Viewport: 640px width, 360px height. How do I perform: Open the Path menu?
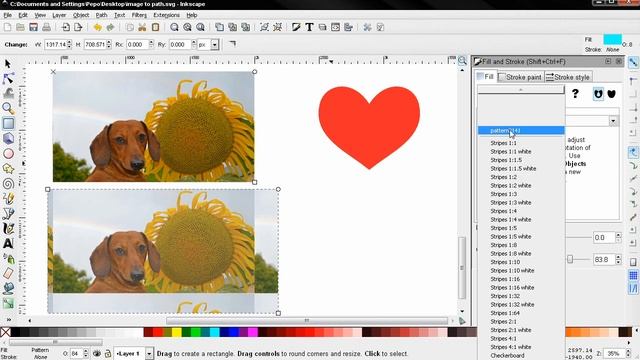[101, 15]
